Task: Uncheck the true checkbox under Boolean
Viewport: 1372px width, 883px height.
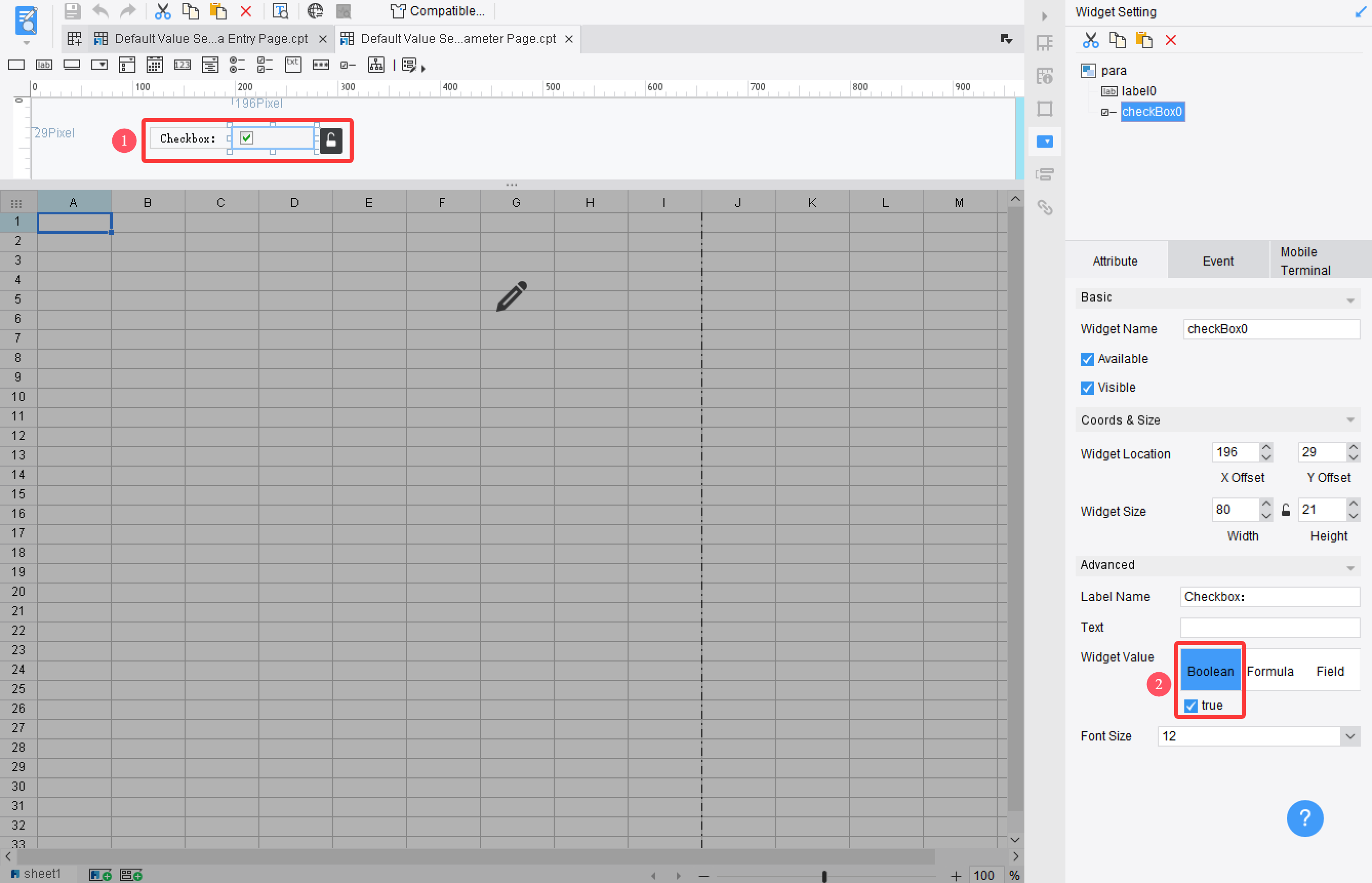Action: (x=1192, y=705)
